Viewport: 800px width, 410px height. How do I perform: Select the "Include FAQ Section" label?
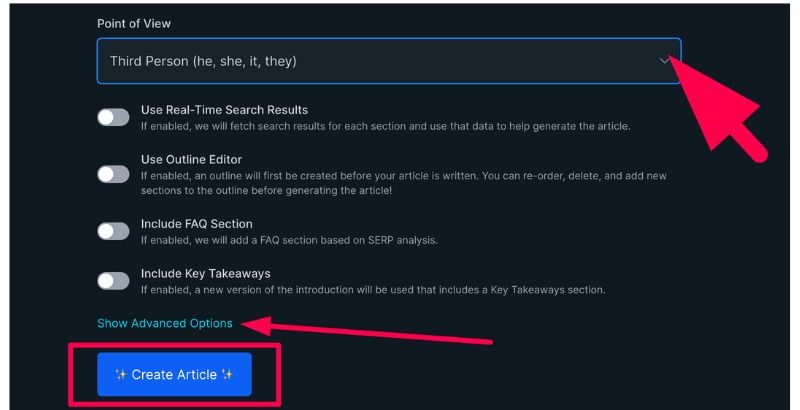(x=196, y=224)
